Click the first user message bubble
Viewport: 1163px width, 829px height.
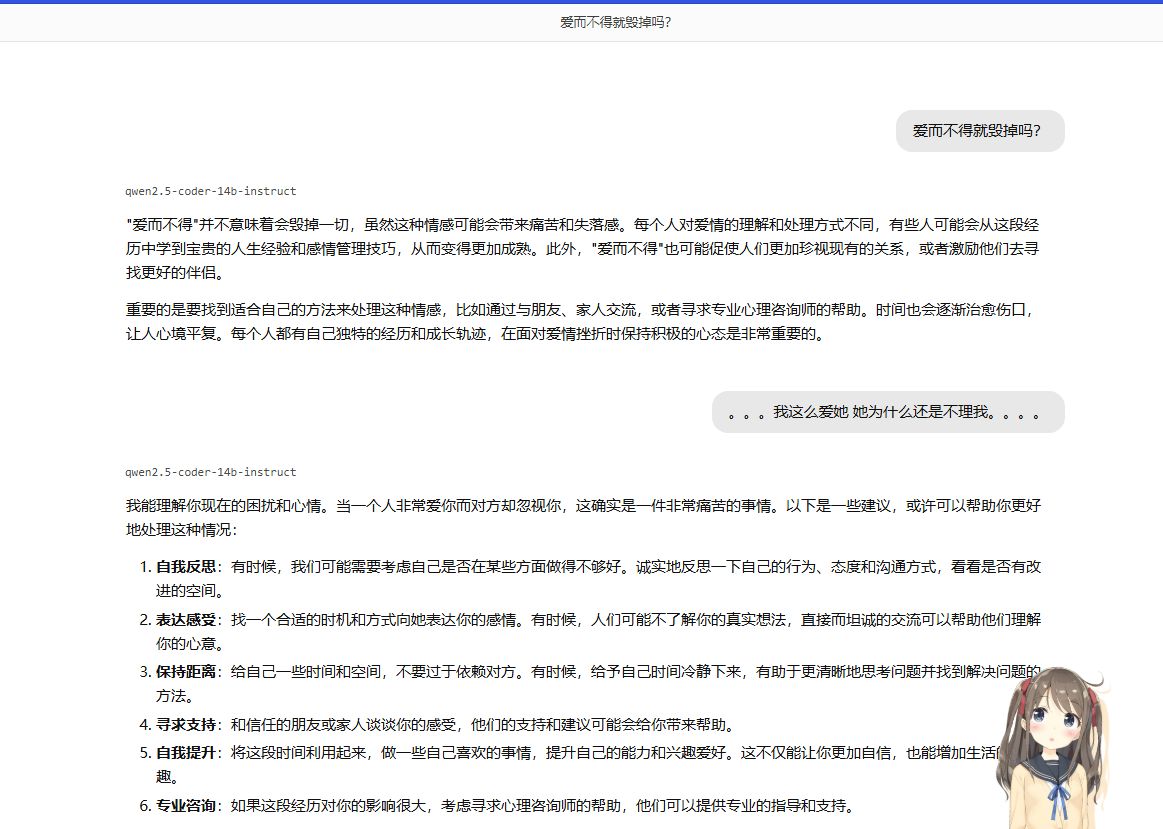click(x=979, y=131)
